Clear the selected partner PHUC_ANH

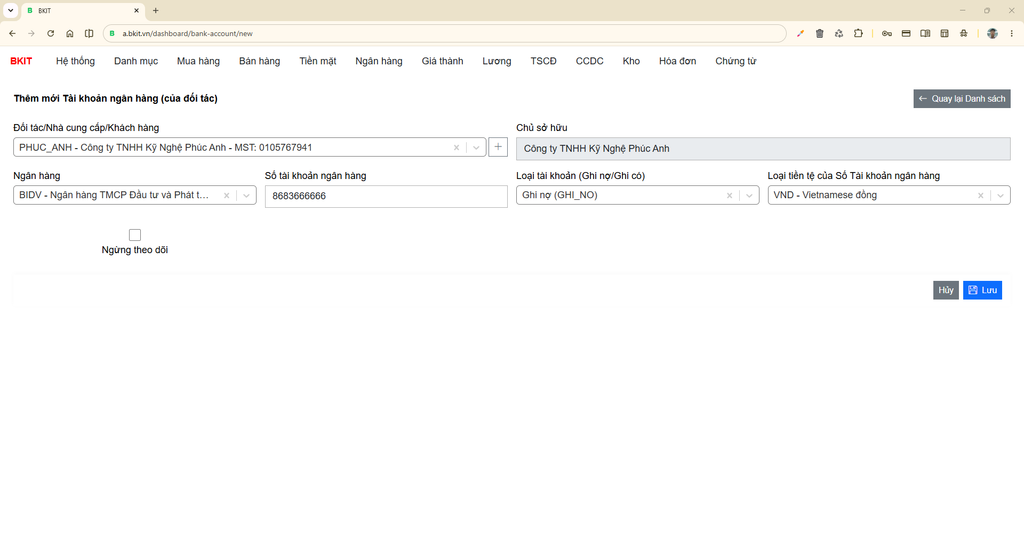(x=456, y=148)
